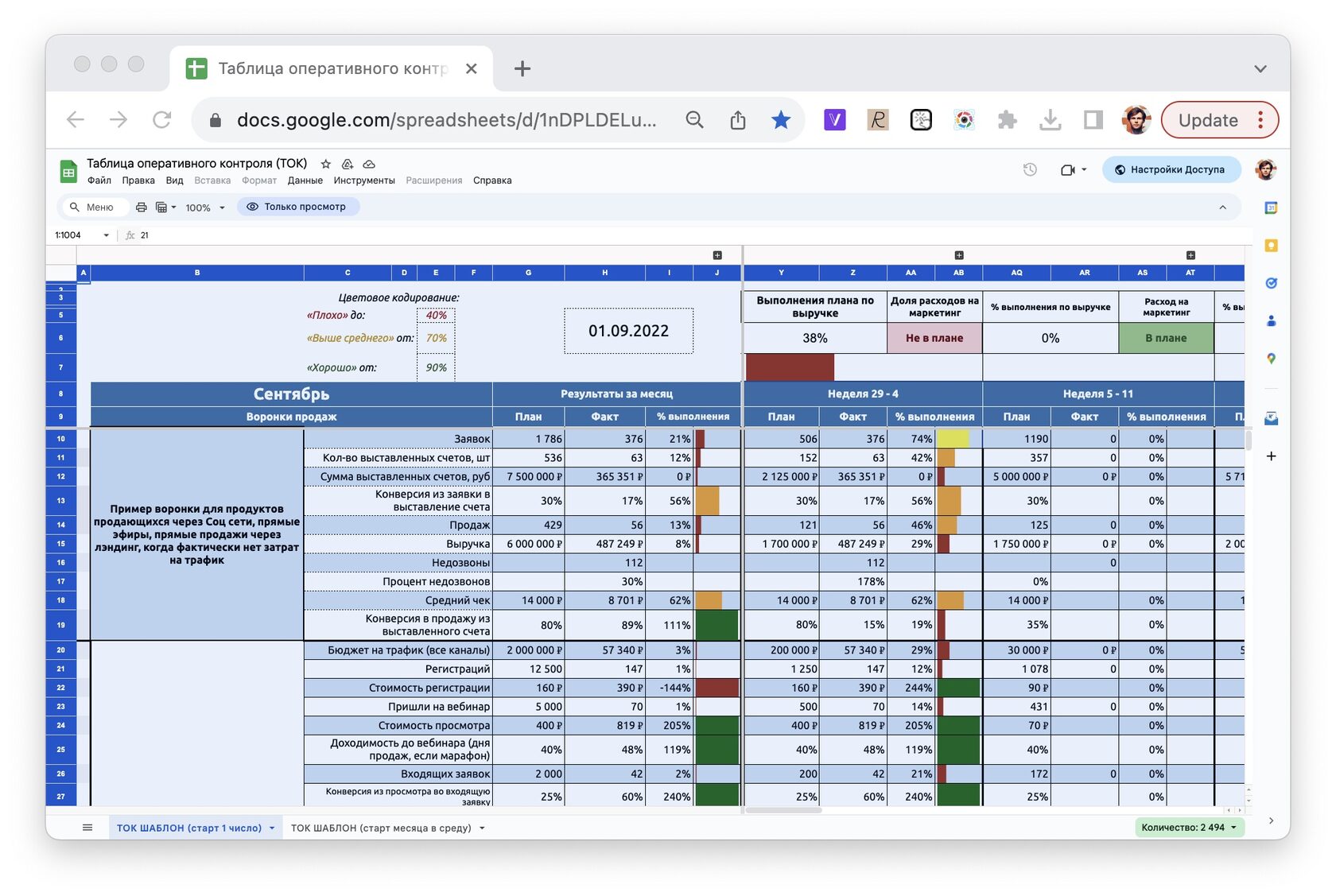This screenshot has height=896, width=1336.
Task: Open Google Calendar in side panel
Action: tap(1271, 208)
